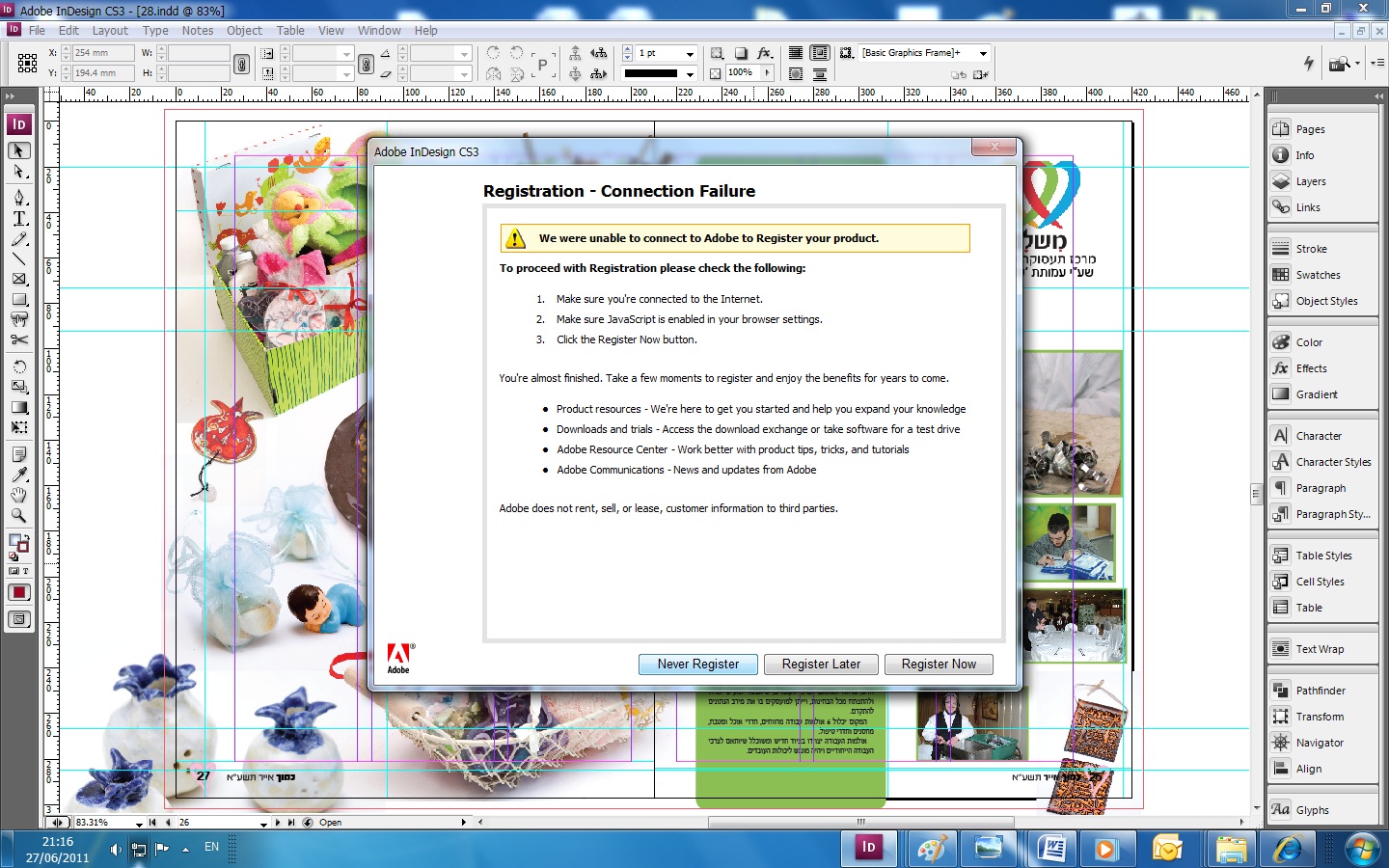Screen dimensions: 1389x868
Task: Open the page number 26 dropdown
Action: tap(263, 824)
